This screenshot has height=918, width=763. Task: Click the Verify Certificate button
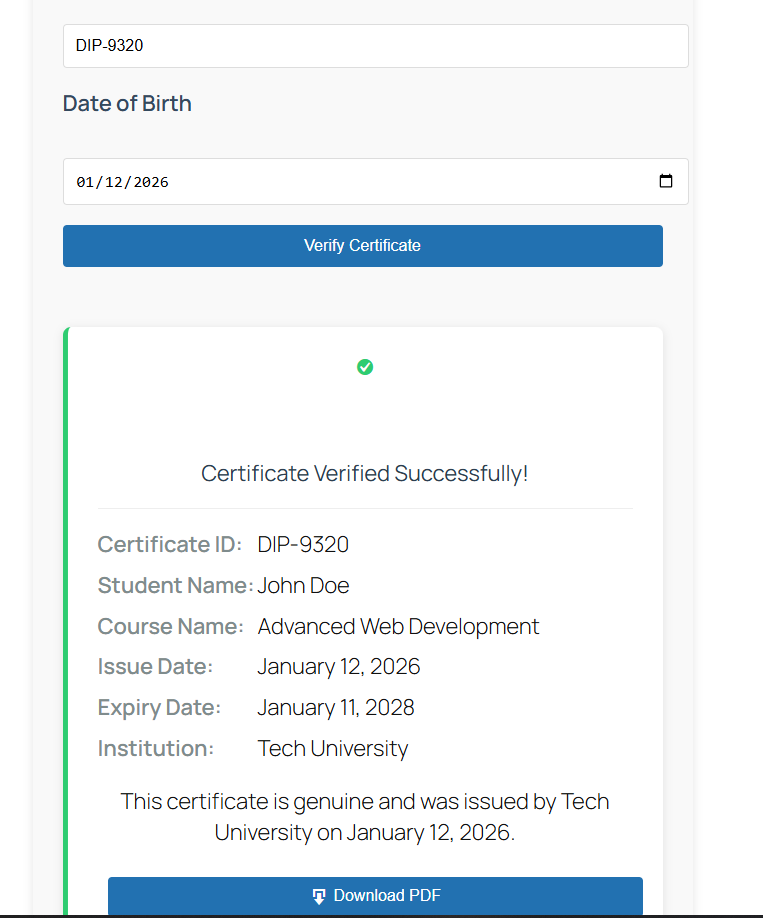click(362, 245)
